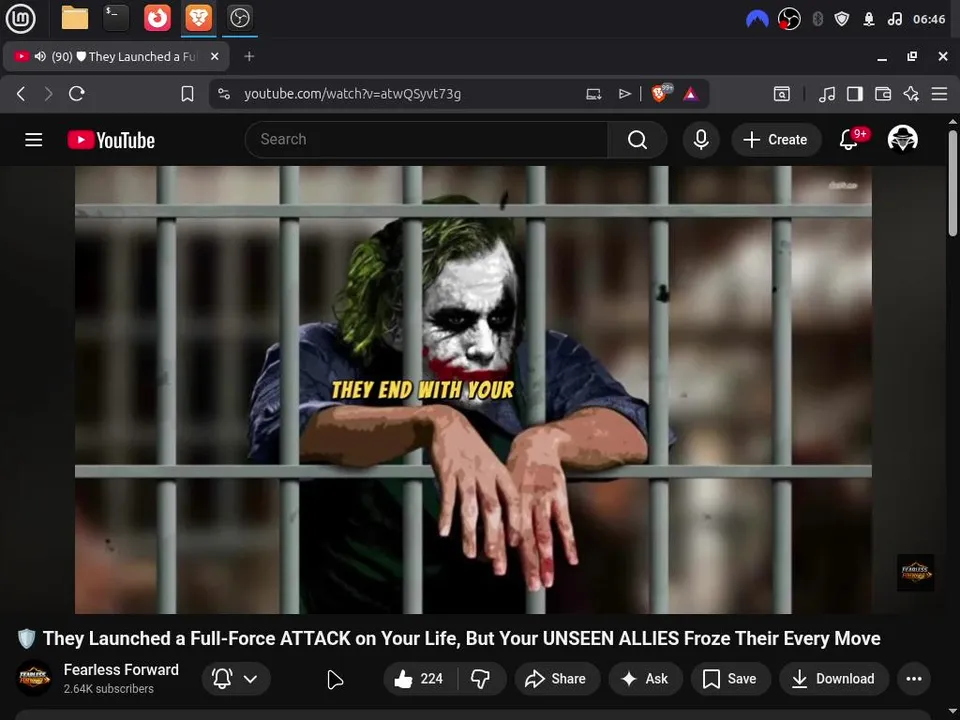960x720 pixels.
Task: Open the notifications bell in system tray
Action: [x=869, y=19]
